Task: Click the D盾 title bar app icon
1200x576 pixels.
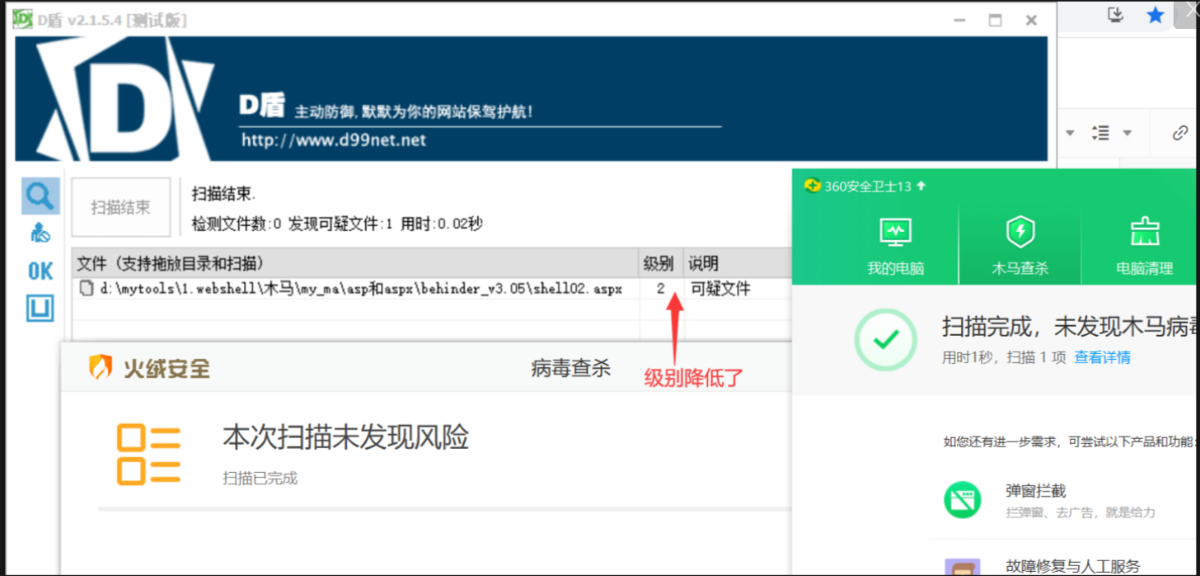Action: [21, 19]
